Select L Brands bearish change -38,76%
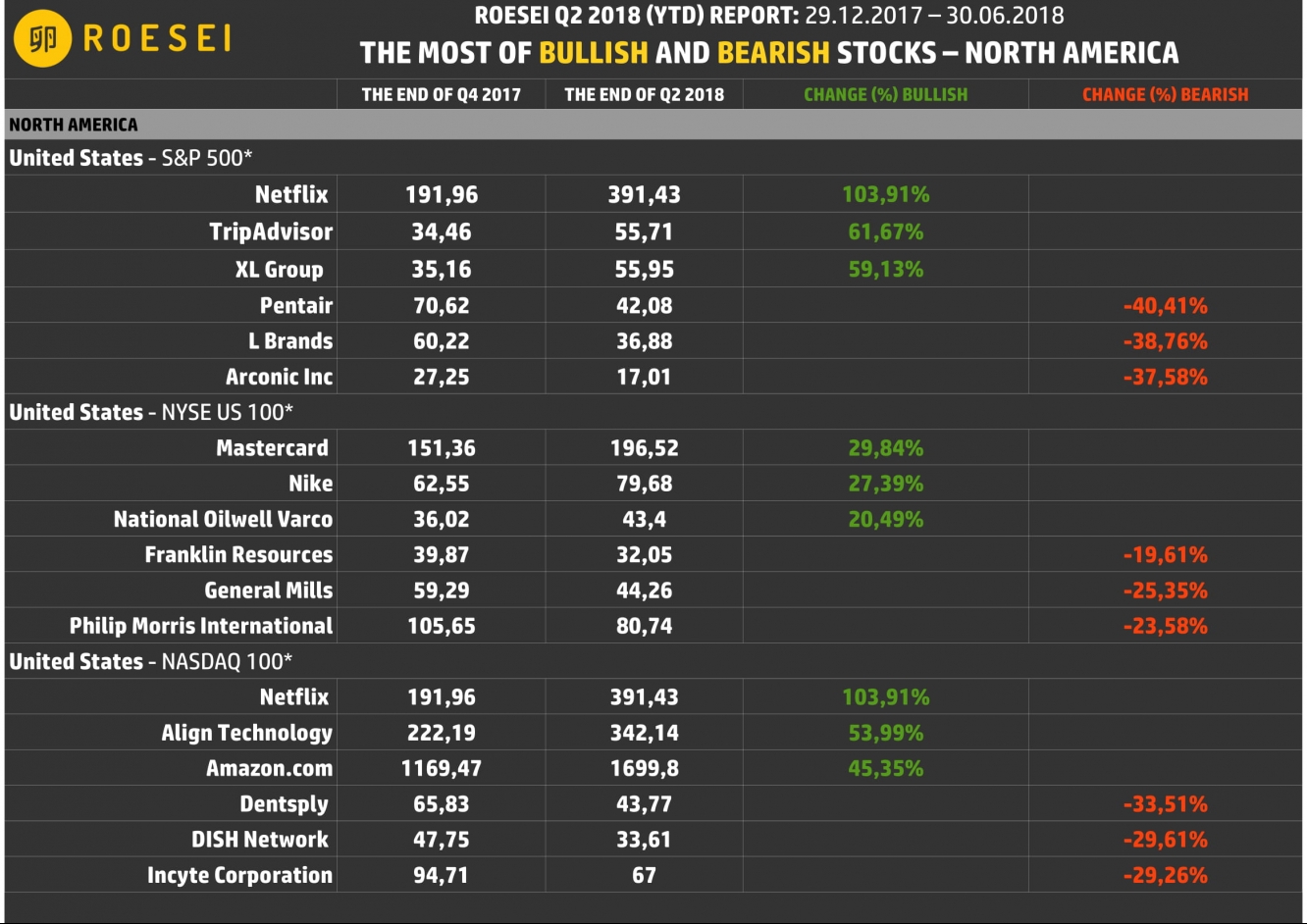The width and height of the screenshot is (1307, 924). pyautogui.click(x=1166, y=341)
